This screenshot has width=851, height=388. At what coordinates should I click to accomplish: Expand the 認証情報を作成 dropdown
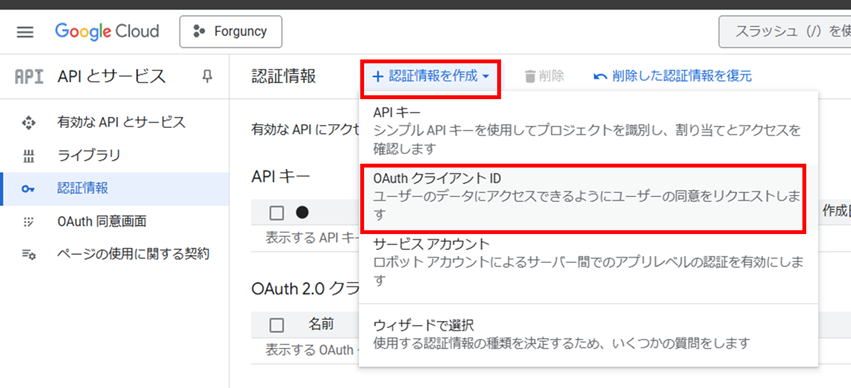431,77
